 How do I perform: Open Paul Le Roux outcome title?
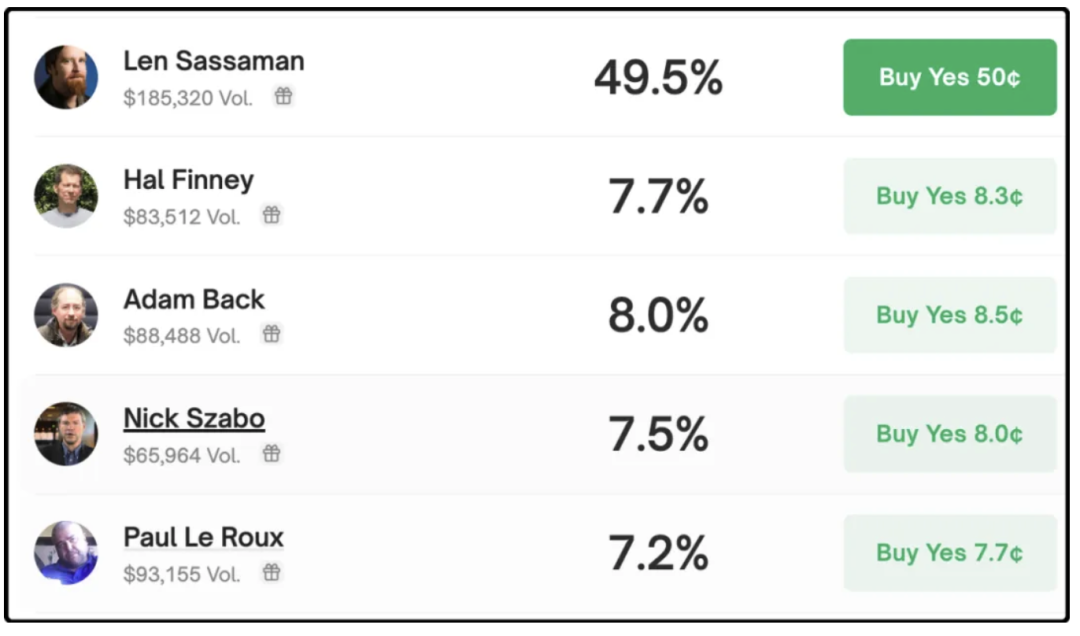click(203, 537)
